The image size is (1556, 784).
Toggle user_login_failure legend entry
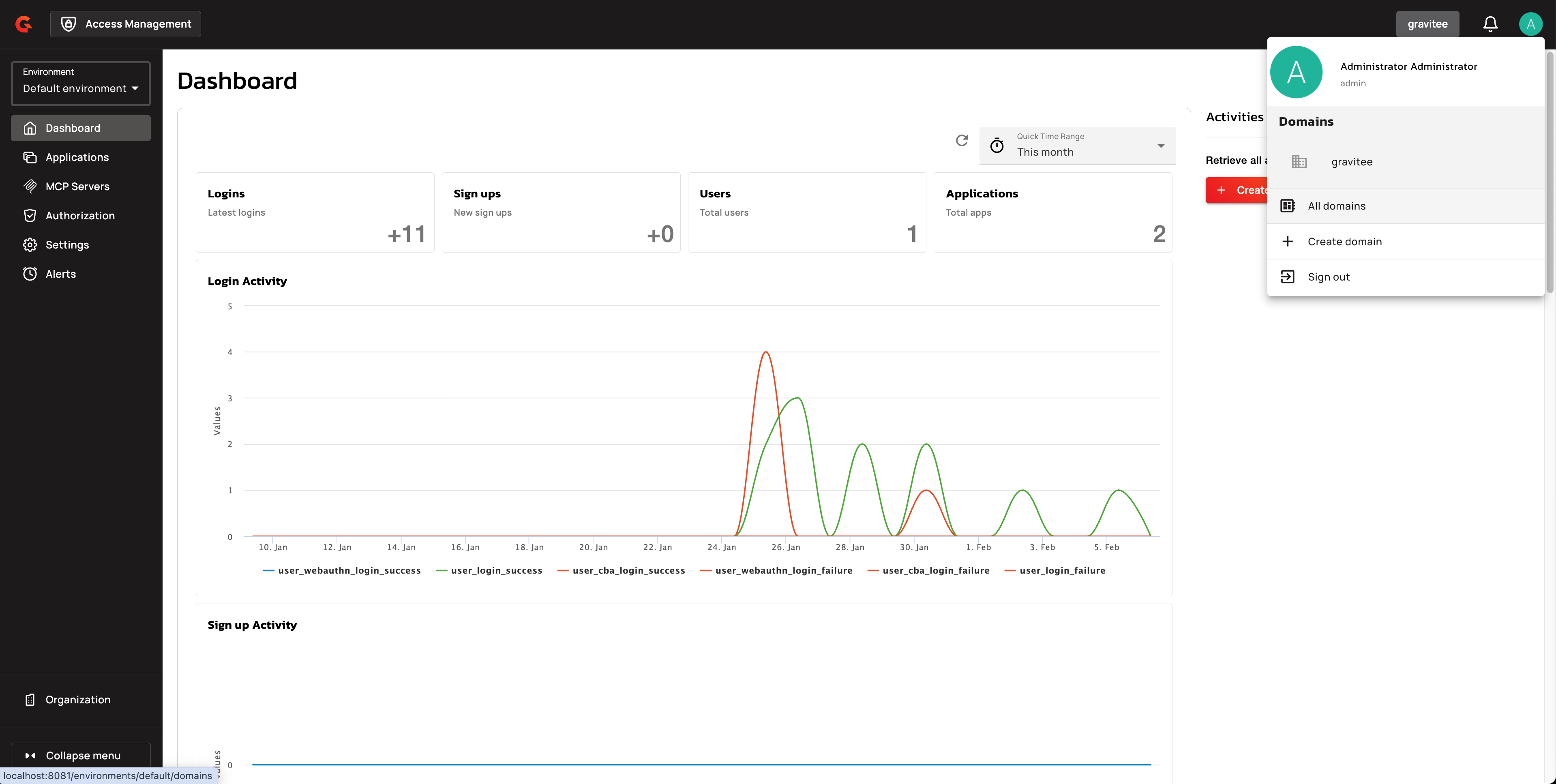click(x=1062, y=570)
